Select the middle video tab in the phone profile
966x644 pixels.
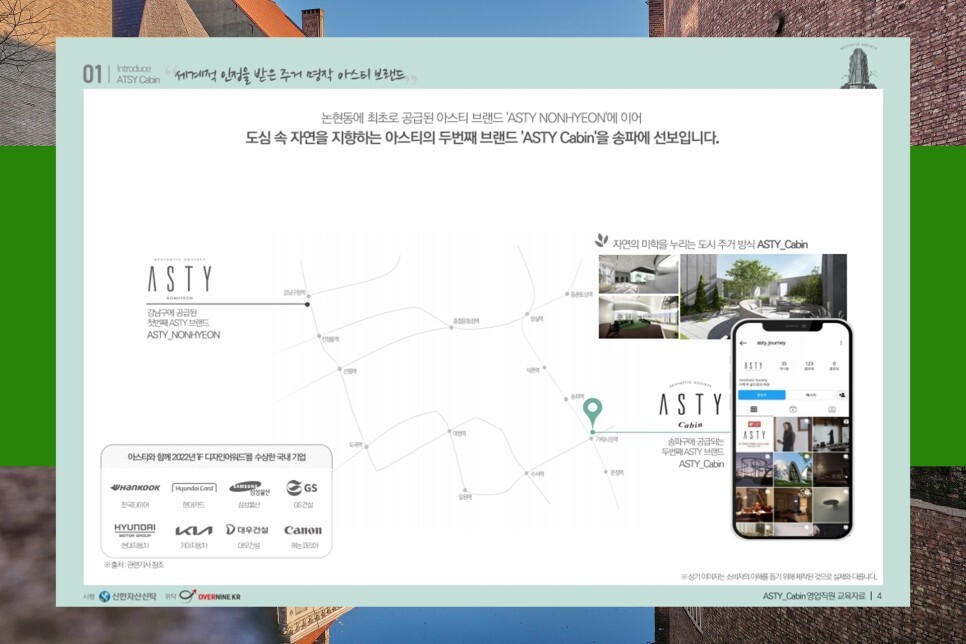(x=793, y=409)
